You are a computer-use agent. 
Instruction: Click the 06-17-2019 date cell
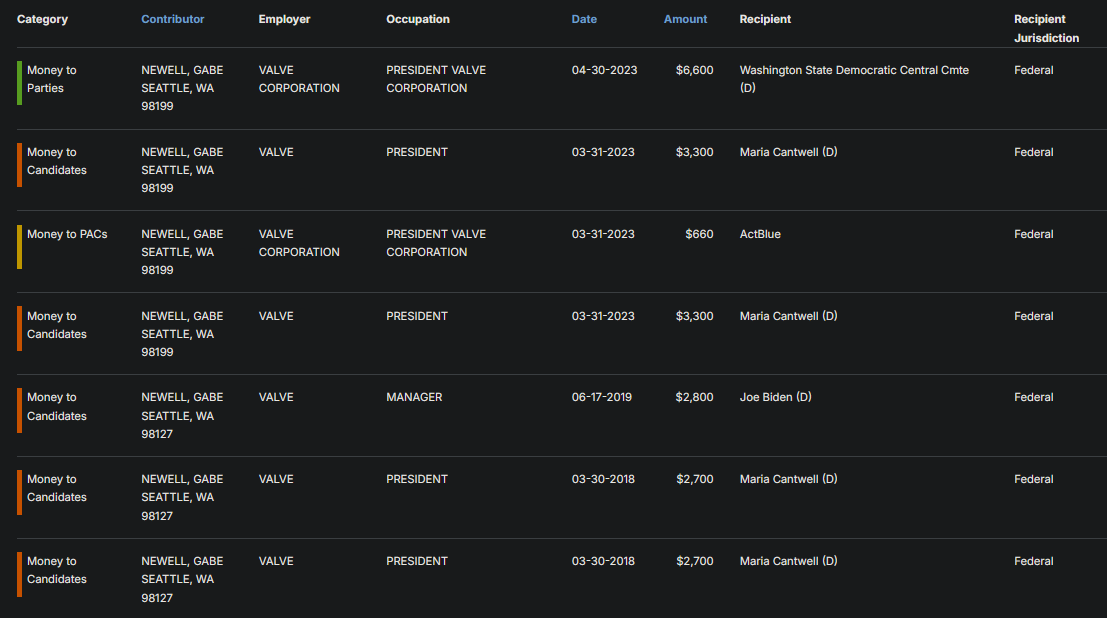point(602,397)
